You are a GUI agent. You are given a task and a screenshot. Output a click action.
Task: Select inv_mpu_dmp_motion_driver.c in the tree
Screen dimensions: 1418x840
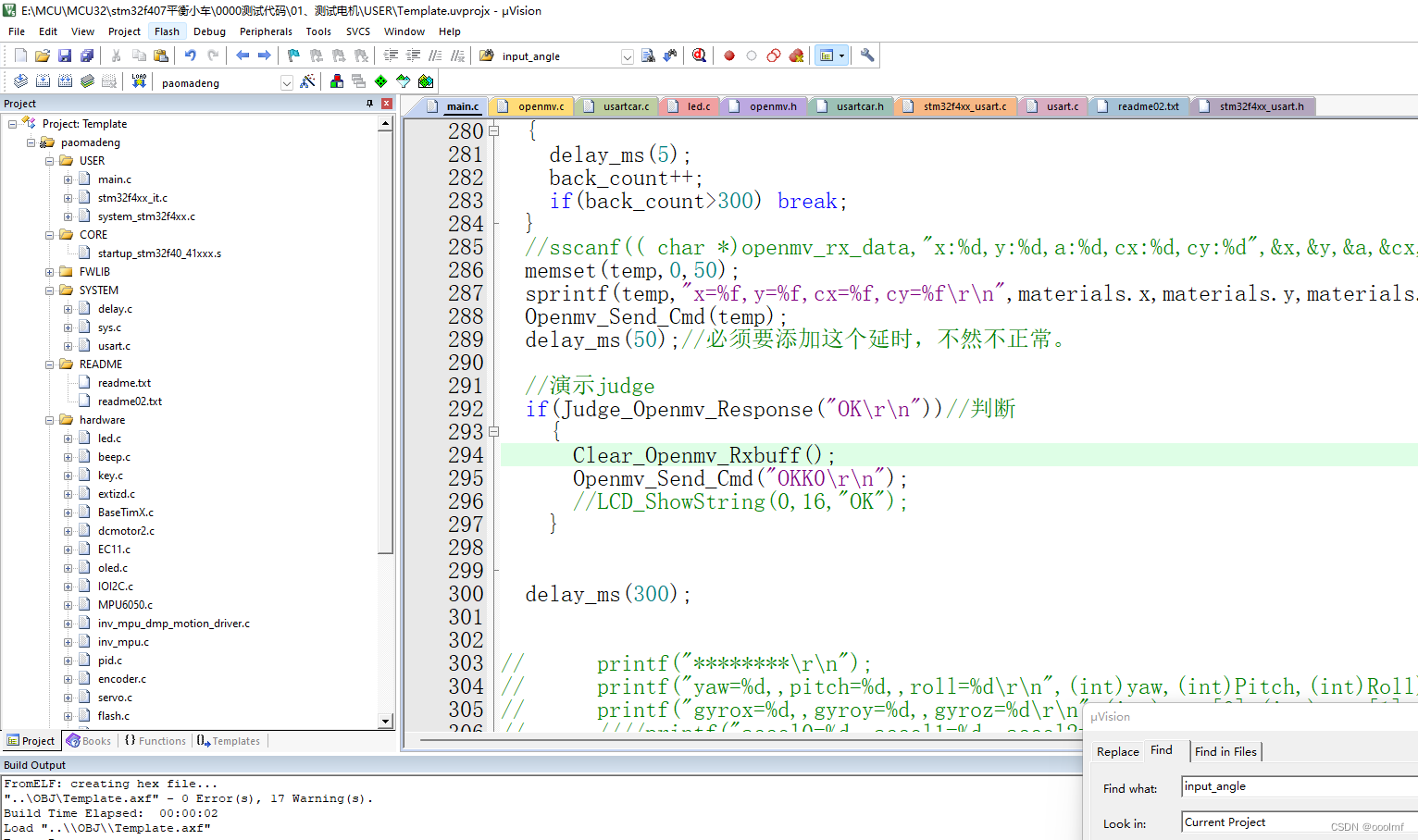pyautogui.click(x=174, y=624)
